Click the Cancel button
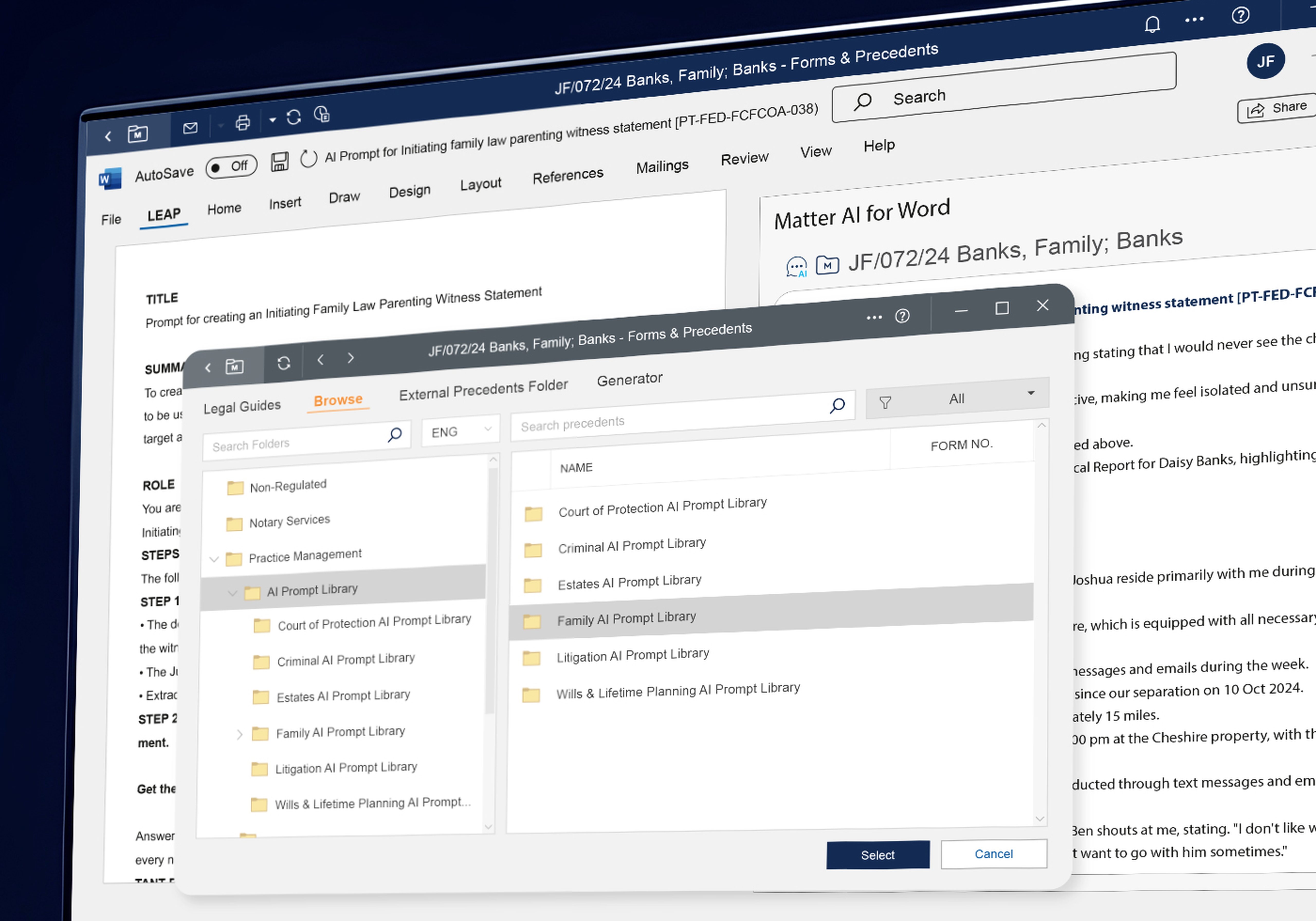 coord(993,854)
